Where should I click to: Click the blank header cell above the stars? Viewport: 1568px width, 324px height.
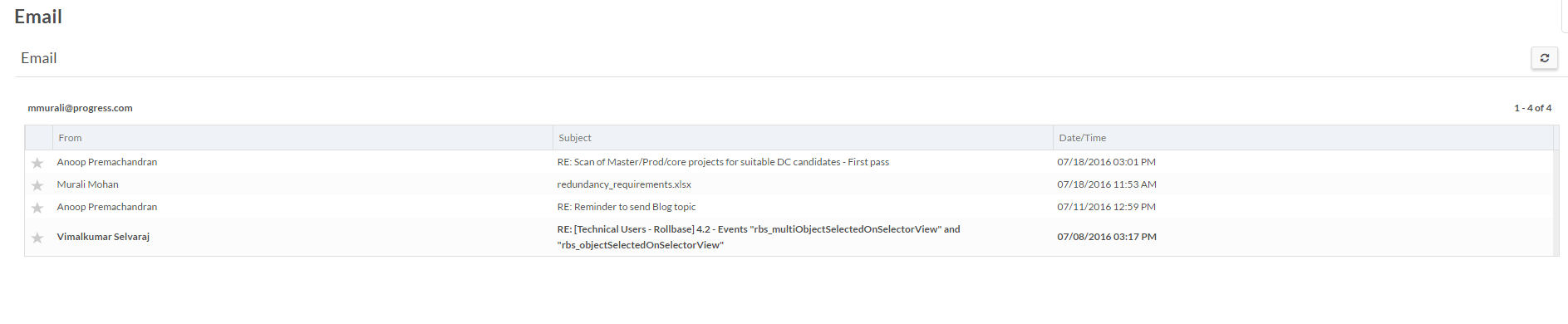coord(39,138)
